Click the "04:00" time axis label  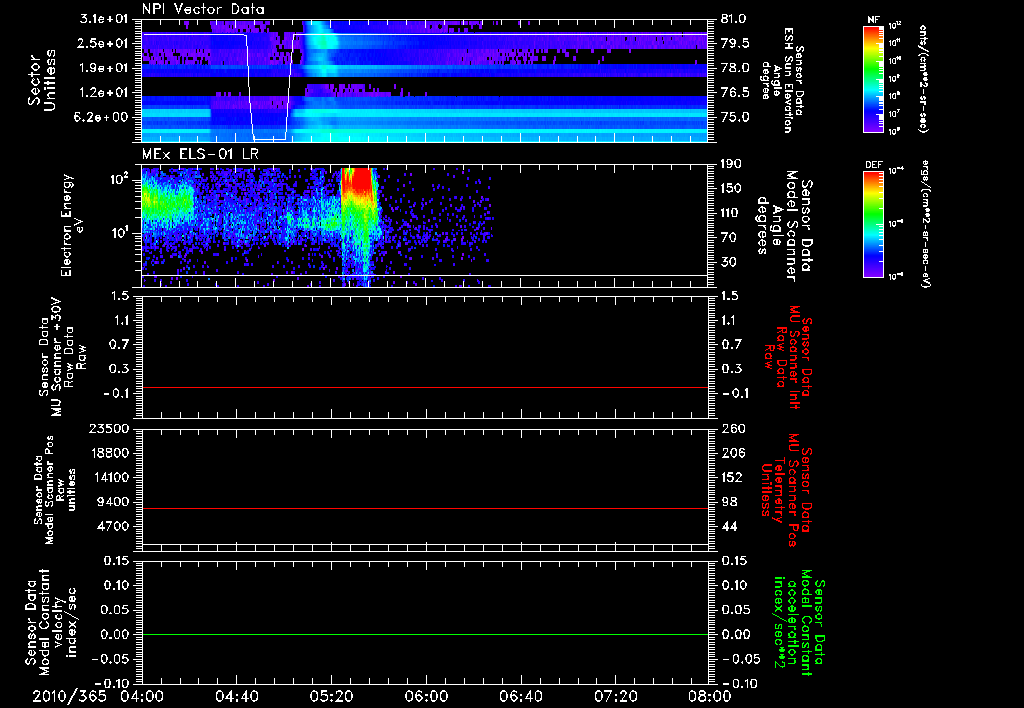coord(142,696)
